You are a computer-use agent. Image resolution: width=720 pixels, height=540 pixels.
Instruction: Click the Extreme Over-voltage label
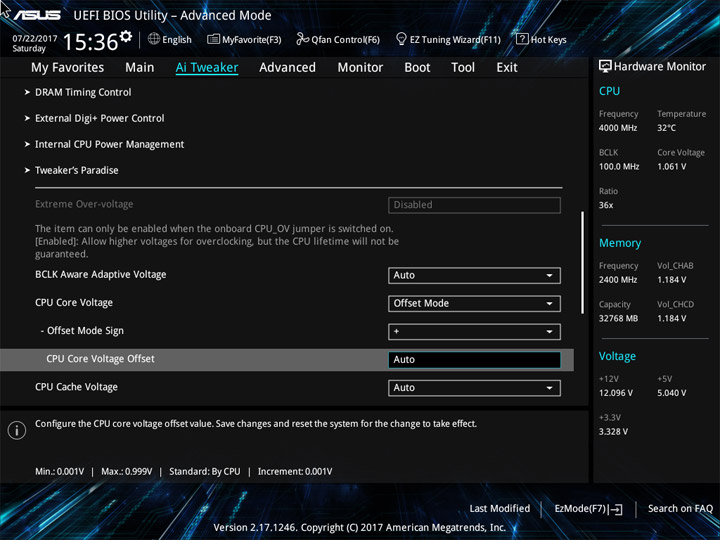[x=84, y=204]
